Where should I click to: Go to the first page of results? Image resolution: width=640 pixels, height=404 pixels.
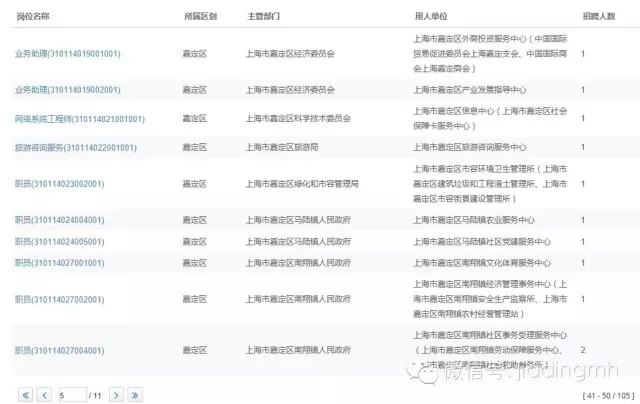[x=25, y=395]
